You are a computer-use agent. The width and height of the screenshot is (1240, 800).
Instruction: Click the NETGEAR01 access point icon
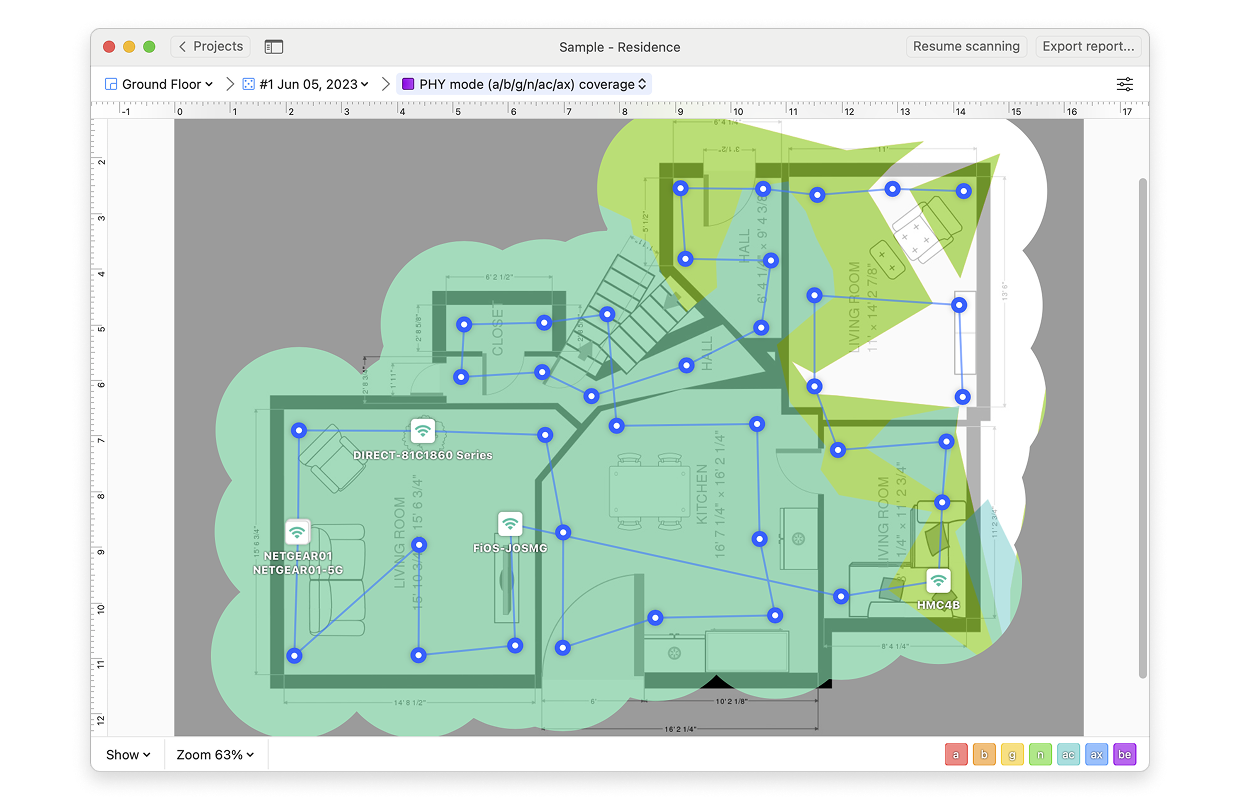297,532
